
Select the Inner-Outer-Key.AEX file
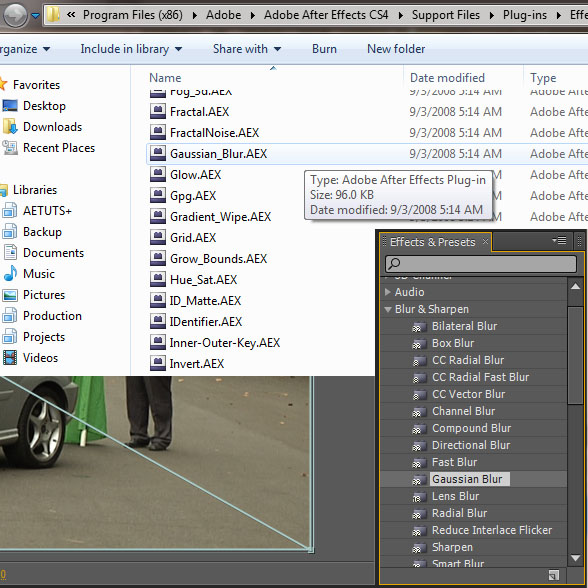point(225,342)
